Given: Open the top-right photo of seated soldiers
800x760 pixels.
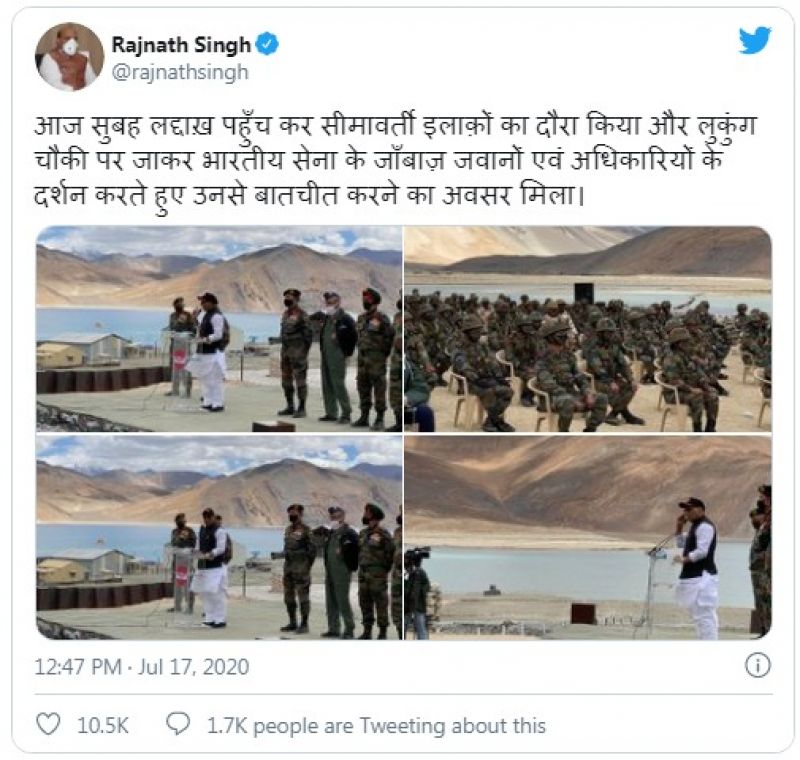Looking at the screenshot, I should click(x=588, y=329).
